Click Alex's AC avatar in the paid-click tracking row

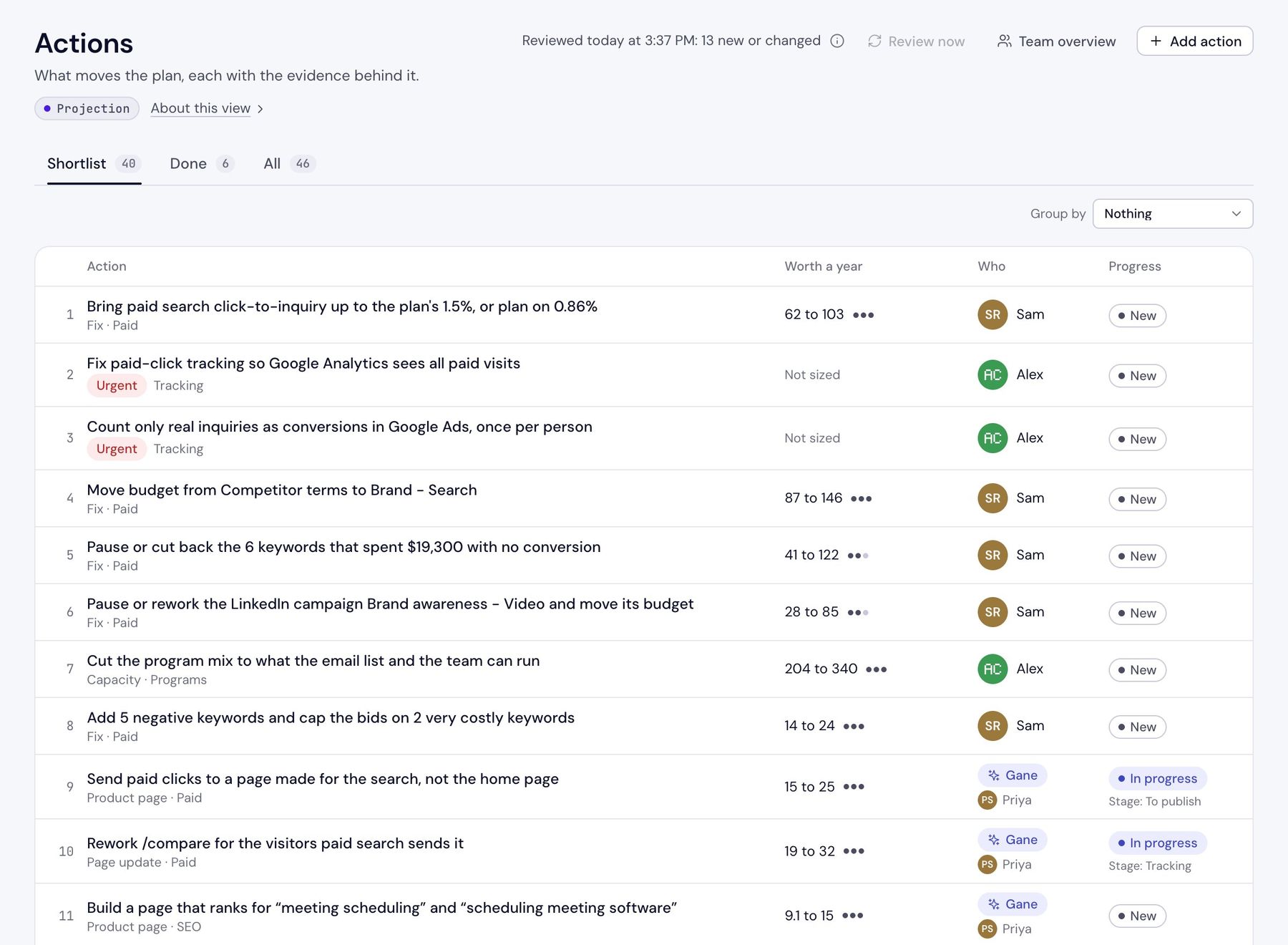click(992, 374)
